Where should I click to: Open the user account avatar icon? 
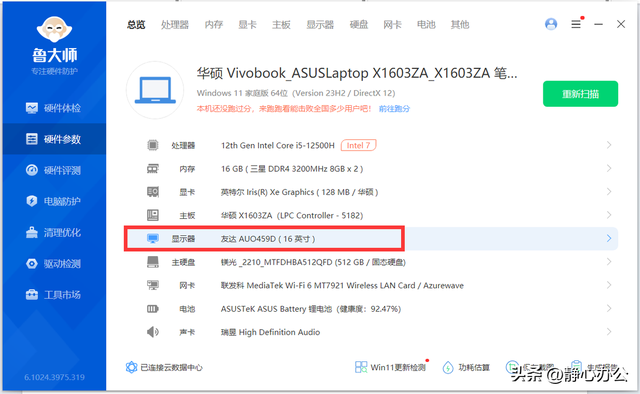551,24
